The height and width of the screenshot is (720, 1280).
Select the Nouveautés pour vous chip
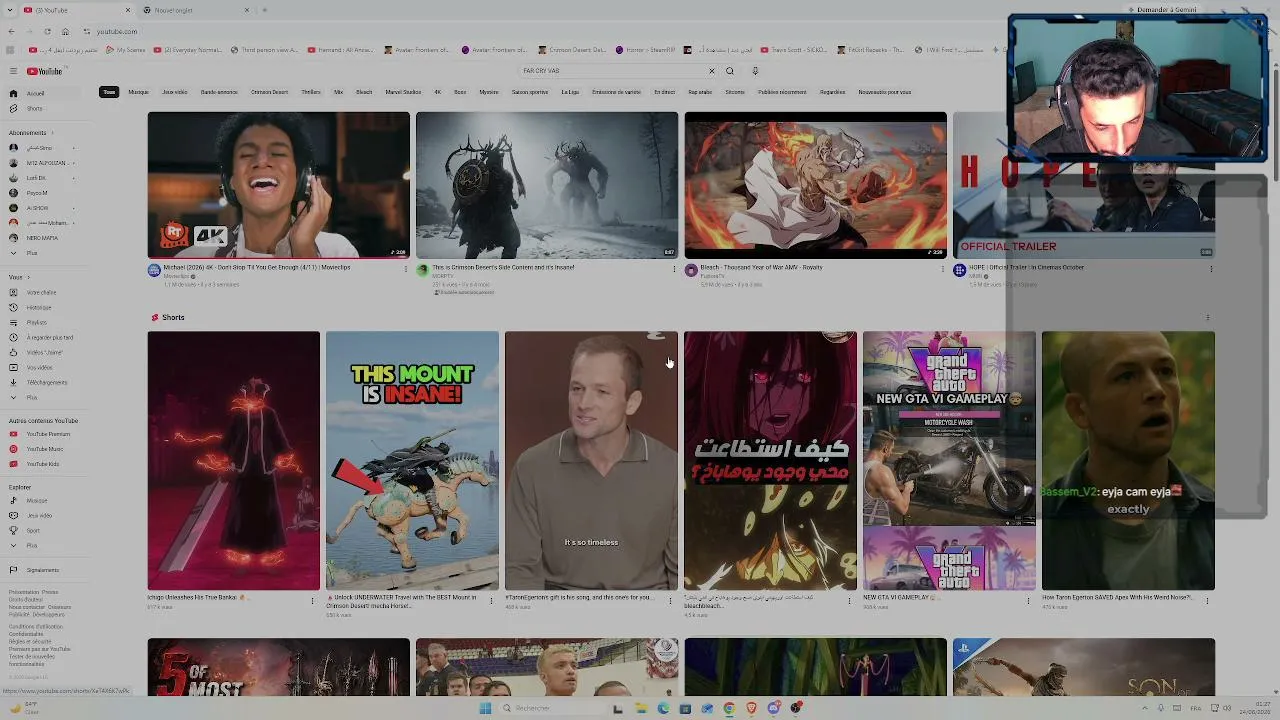click(885, 92)
